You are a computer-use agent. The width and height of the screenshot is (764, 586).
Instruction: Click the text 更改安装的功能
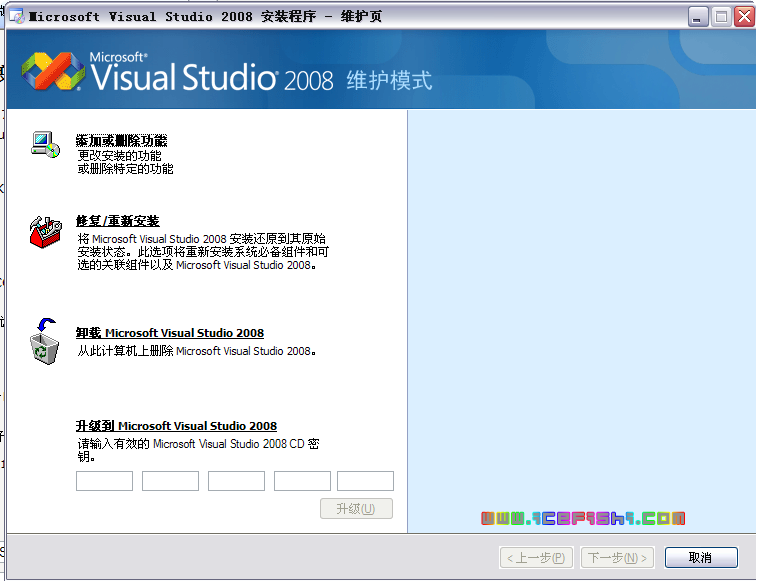click(x=119, y=156)
